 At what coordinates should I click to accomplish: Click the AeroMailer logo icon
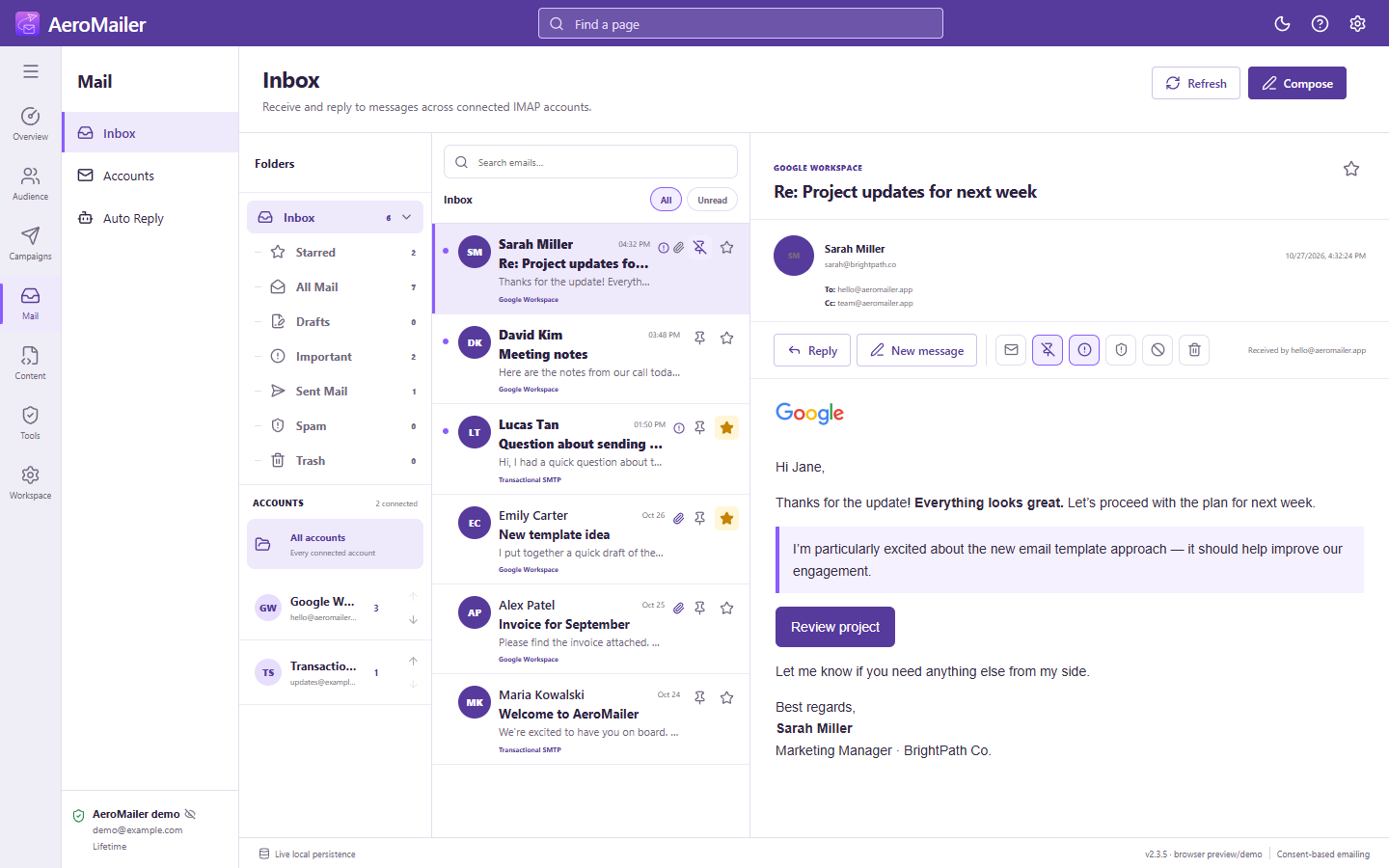click(x=28, y=23)
